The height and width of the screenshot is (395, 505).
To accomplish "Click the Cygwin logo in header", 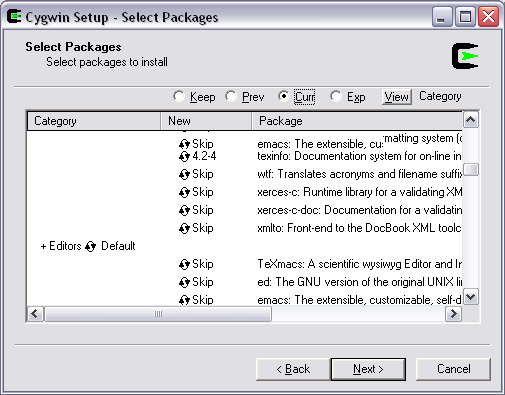I will (465, 56).
